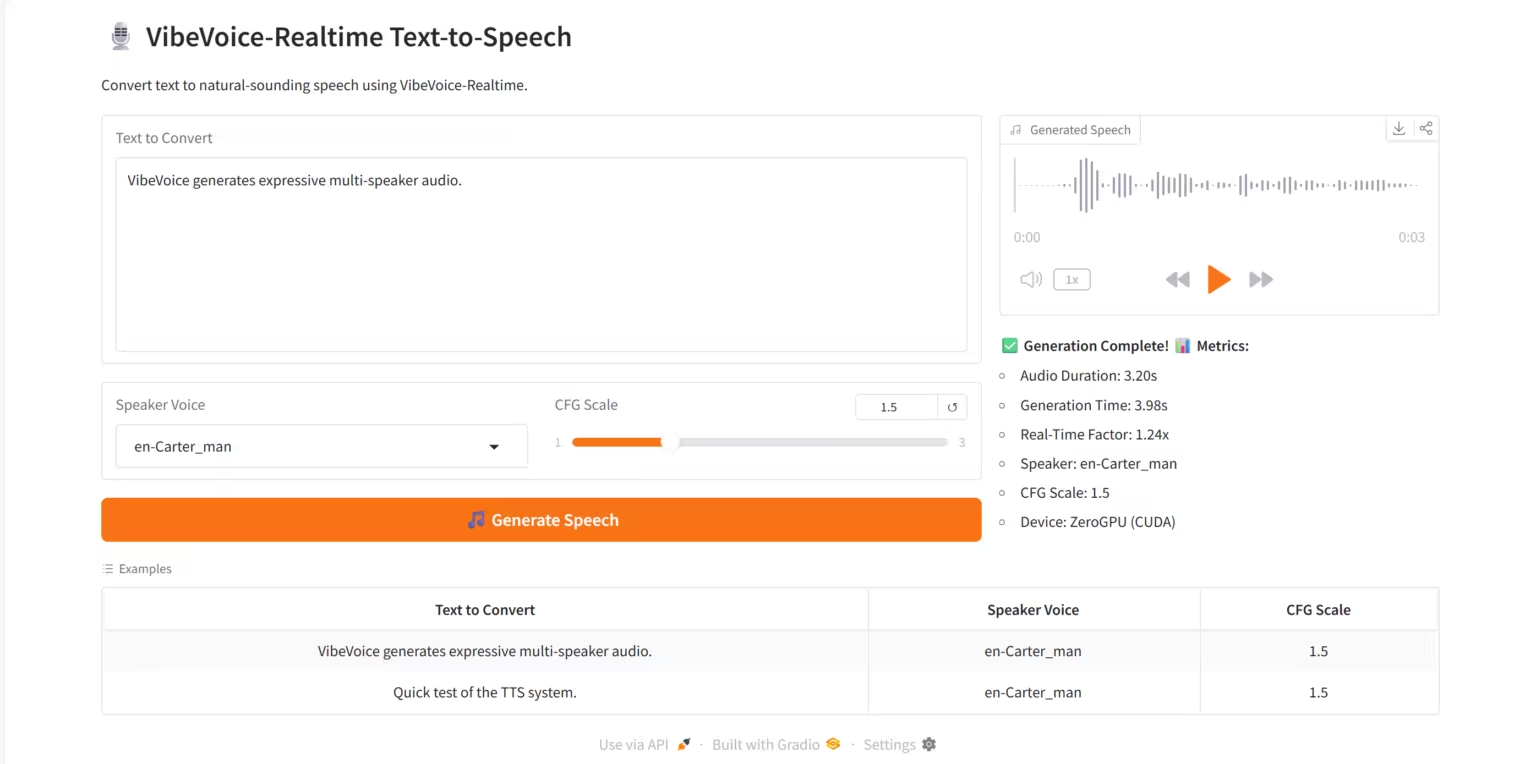Click the dropdown arrow beside en-Carter_man
This screenshot has height=764, width=1536.
(x=494, y=447)
